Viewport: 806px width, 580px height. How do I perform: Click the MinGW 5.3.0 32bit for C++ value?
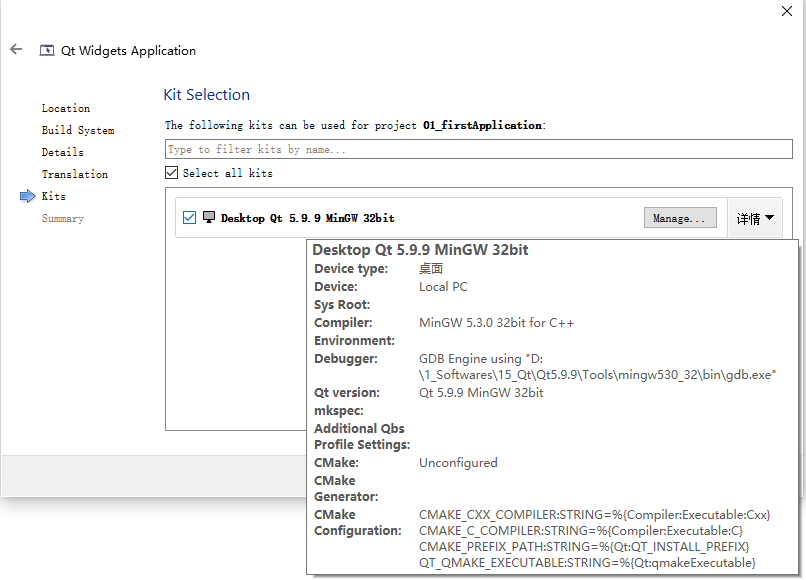(x=497, y=323)
